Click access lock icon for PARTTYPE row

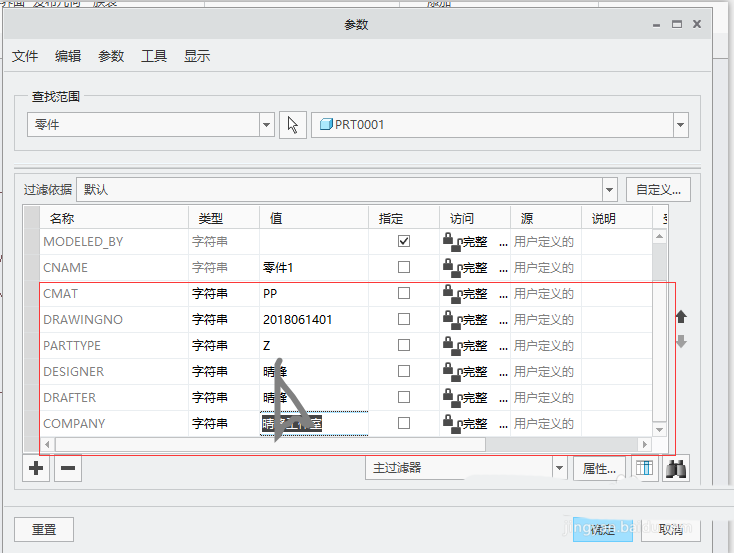tap(451, 345)
